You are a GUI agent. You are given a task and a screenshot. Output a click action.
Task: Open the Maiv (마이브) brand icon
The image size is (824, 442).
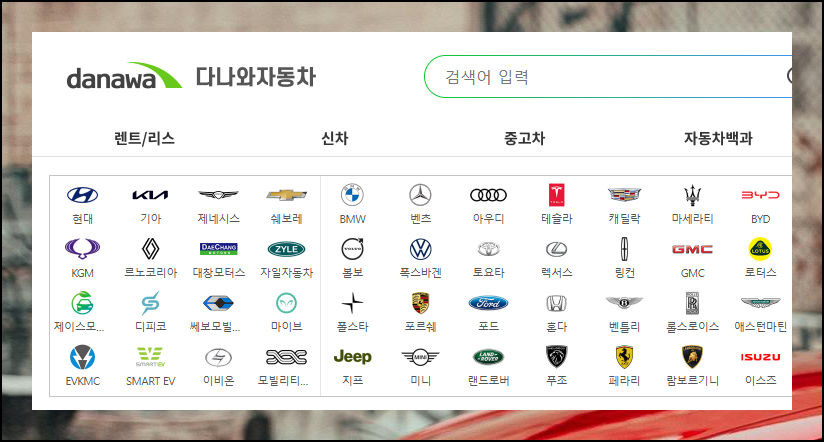click(286, 303)
